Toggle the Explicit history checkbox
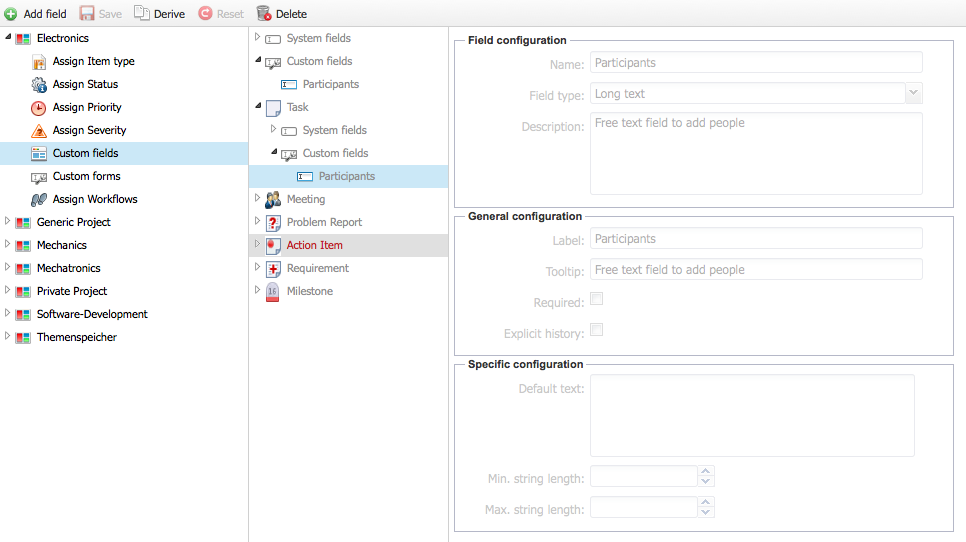This screenshot has height=542, width=966. (x=597, y=330)
